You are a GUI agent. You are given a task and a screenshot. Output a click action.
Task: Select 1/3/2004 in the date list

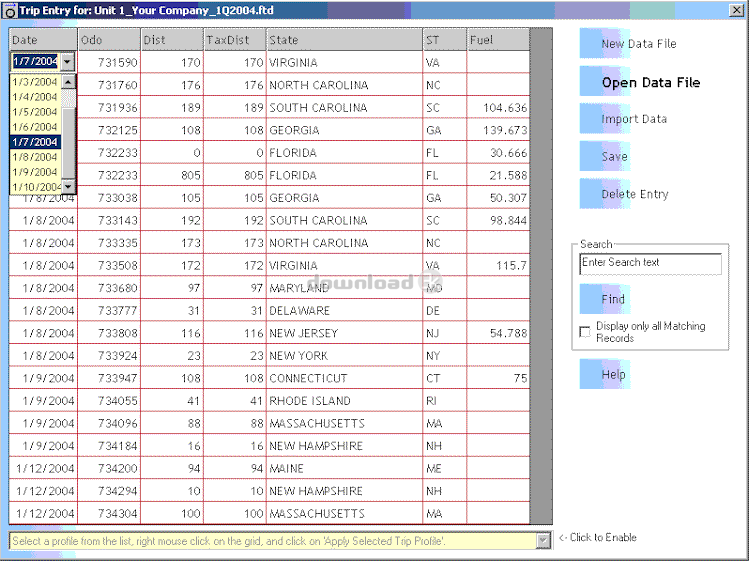[x=35, y=82]
